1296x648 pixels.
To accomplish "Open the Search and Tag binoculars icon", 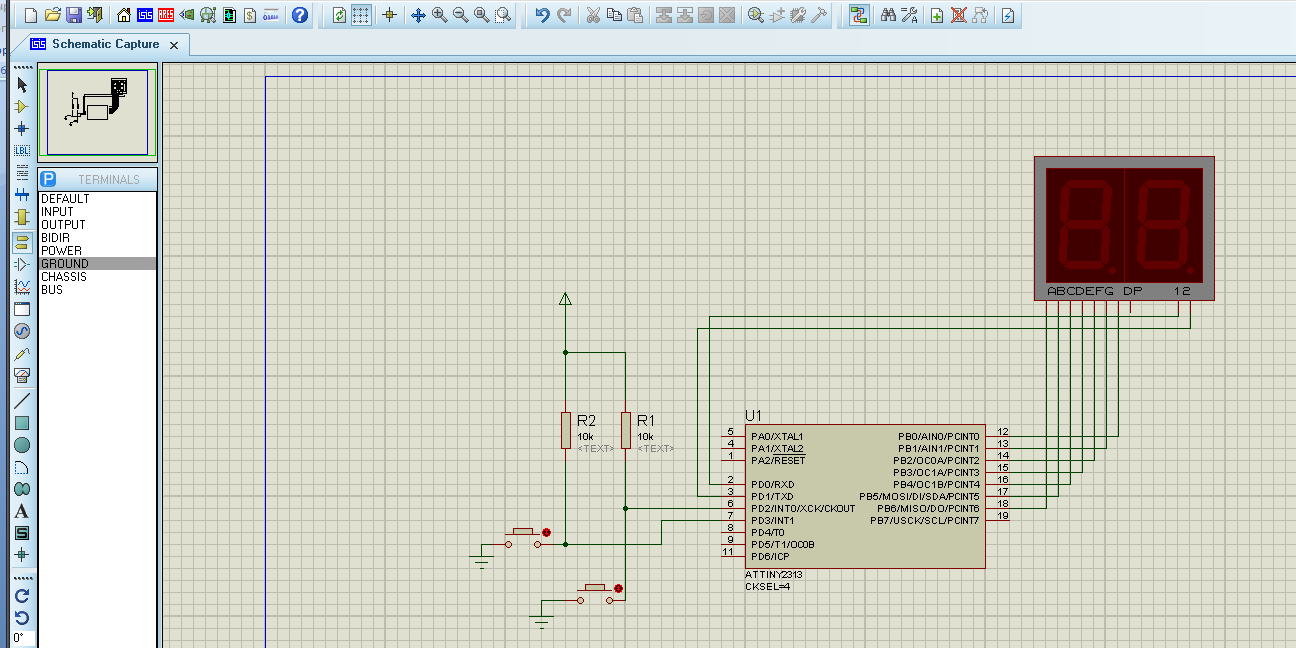I will [887, 15].
